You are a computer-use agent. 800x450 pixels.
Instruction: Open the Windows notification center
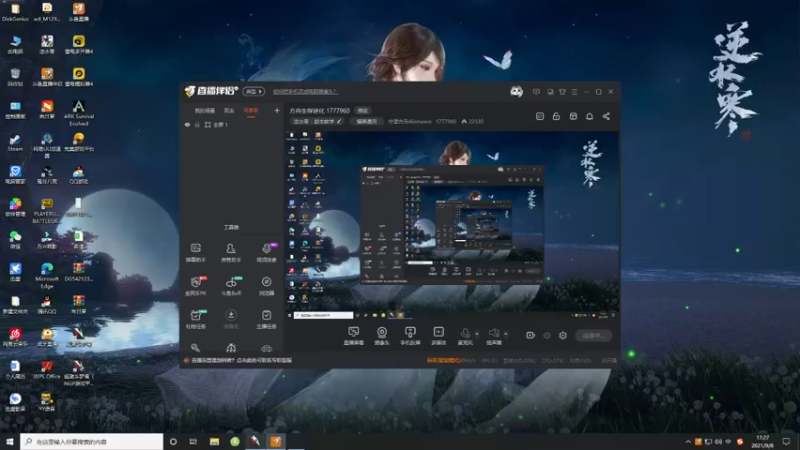[x=786, y=442]
